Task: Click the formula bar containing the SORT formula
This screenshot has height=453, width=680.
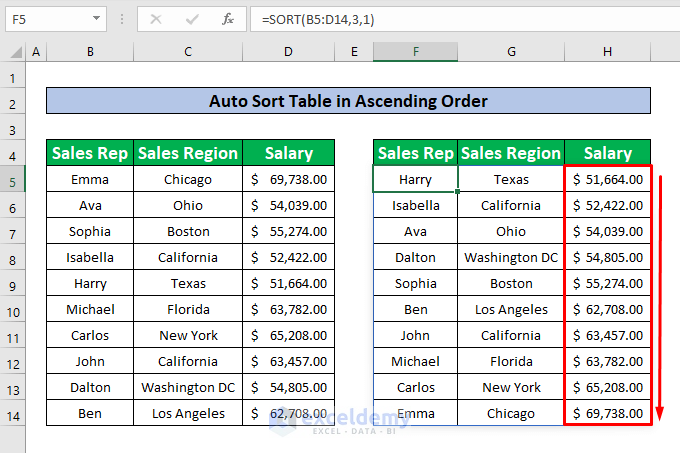Action: point(450,18)
